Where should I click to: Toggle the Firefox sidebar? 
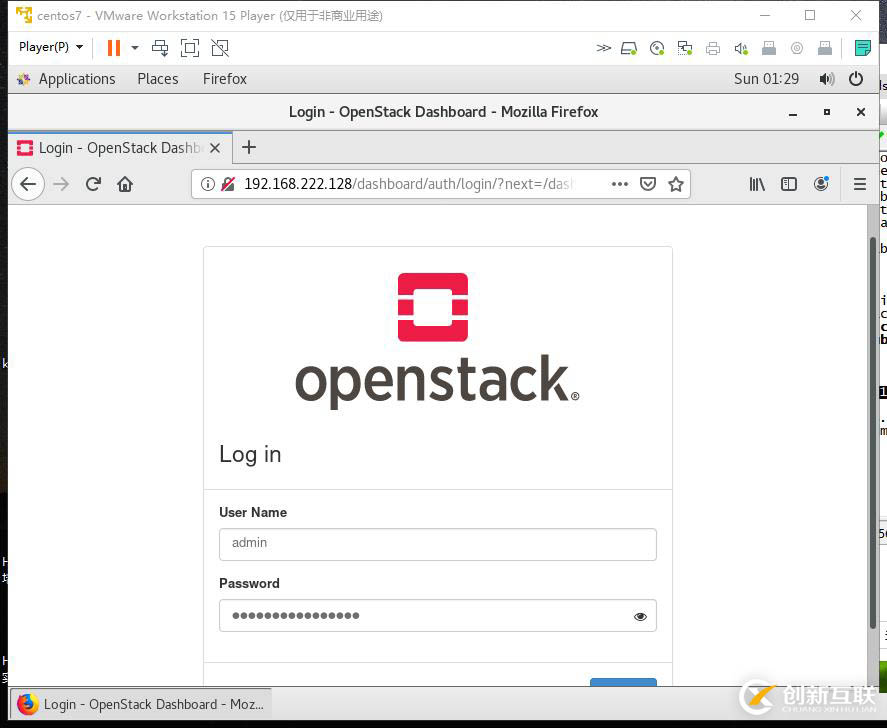click(x=789, y=184)
